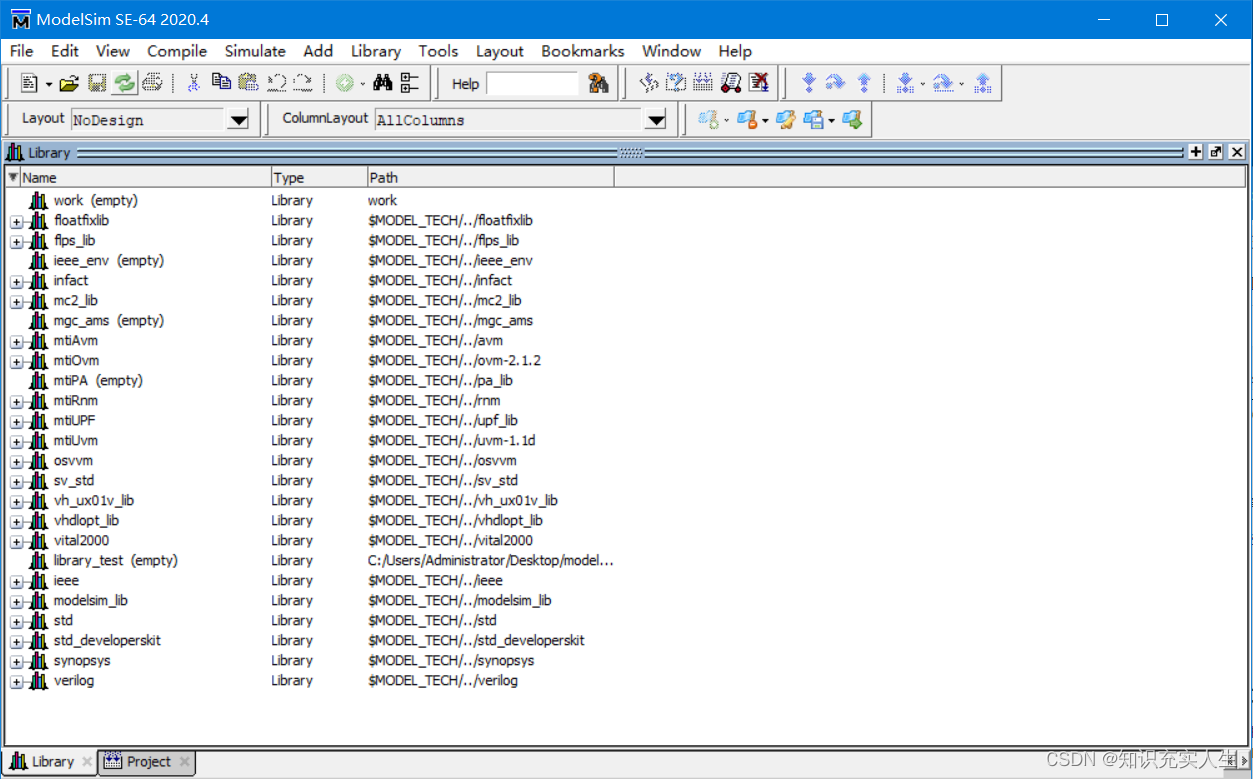
Task: Click the Step Over curved arrow icon
Action: click(x=836, y=83)
